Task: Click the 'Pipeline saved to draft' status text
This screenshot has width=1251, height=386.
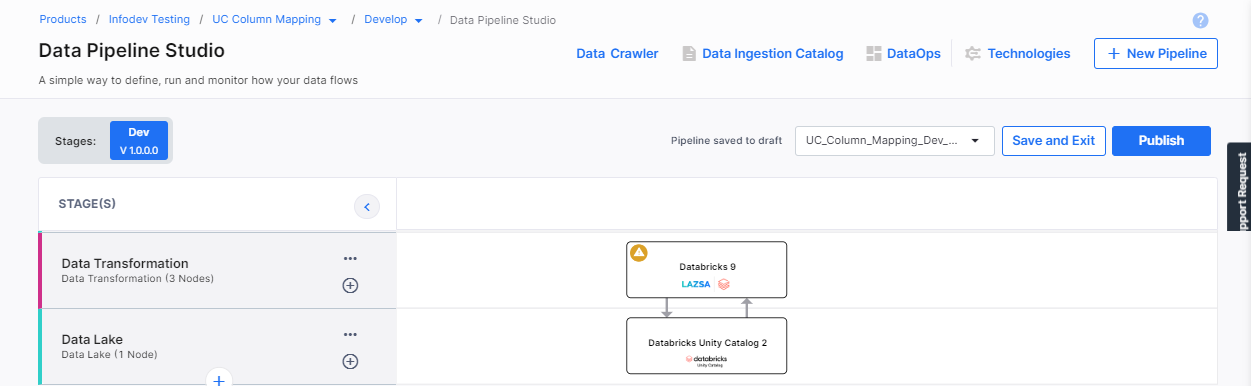Action: point(726,141)
